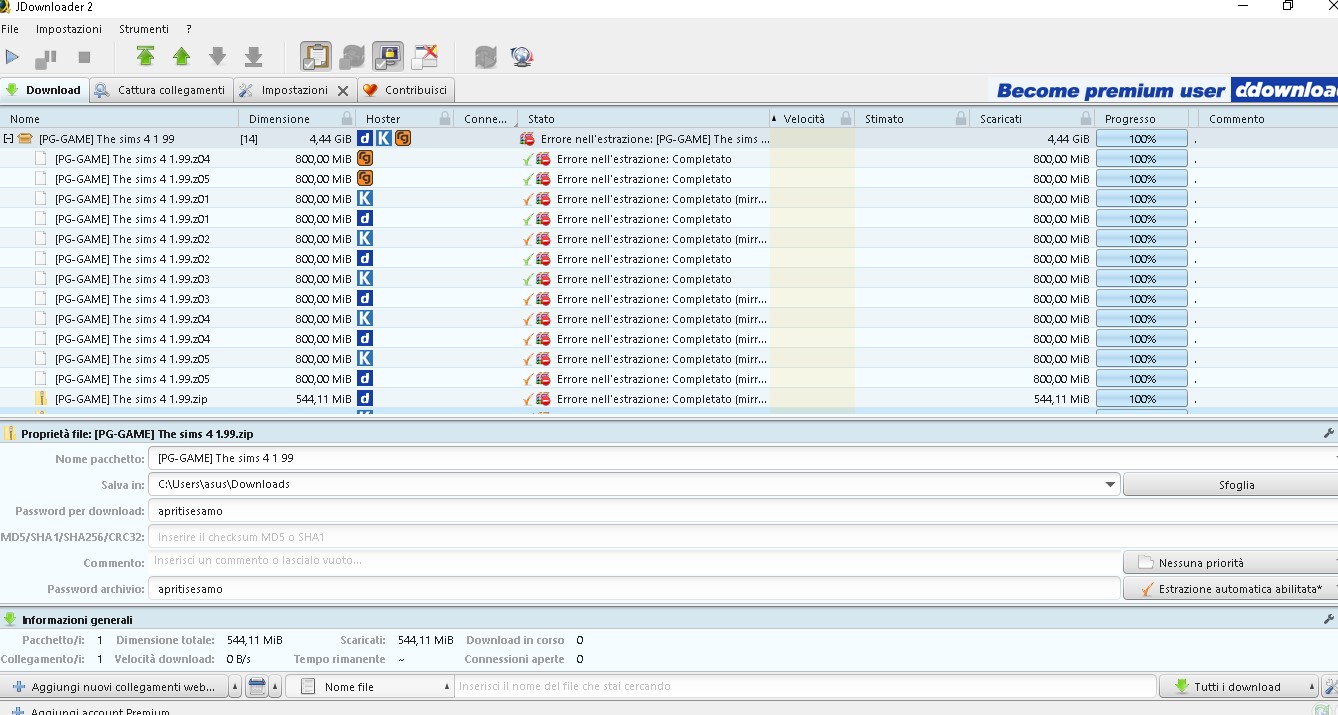
Task: Click the package extraction error status icon
Action: pos(527,139)
